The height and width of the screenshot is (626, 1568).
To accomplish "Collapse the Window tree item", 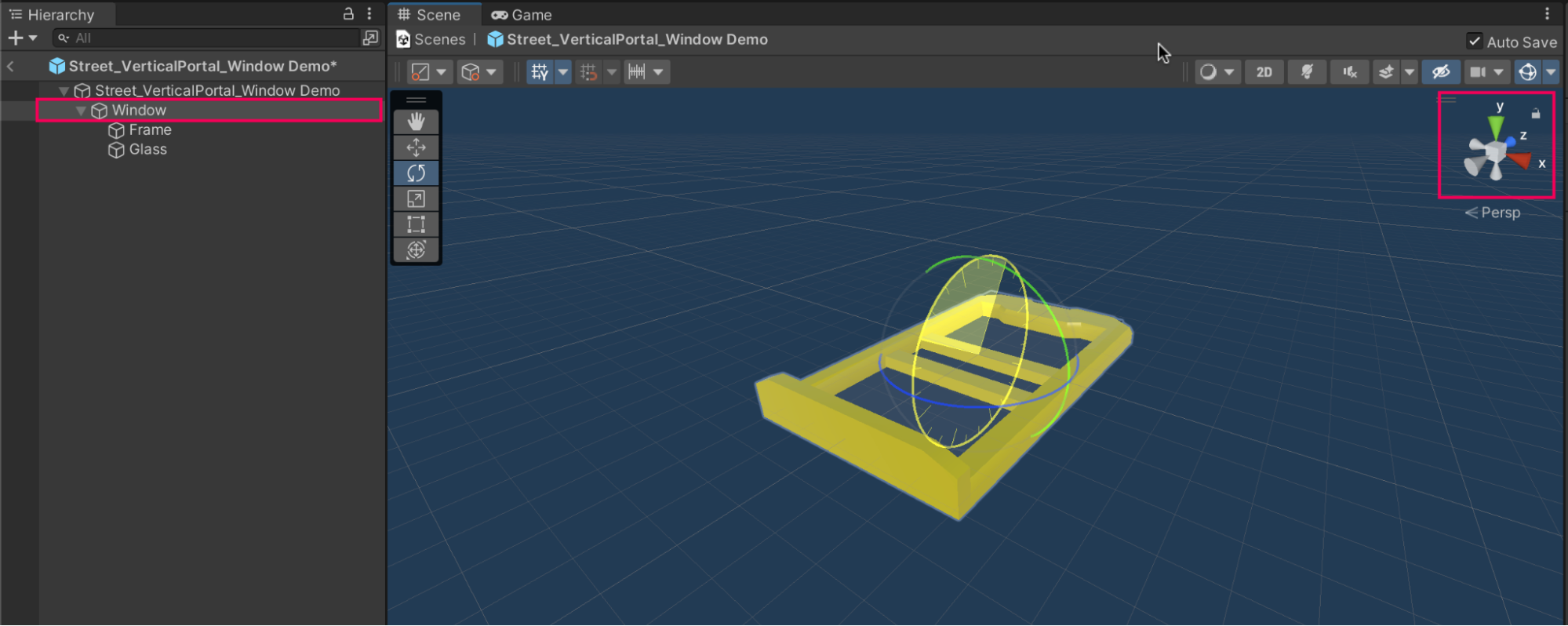I will [x=81, y=111].
